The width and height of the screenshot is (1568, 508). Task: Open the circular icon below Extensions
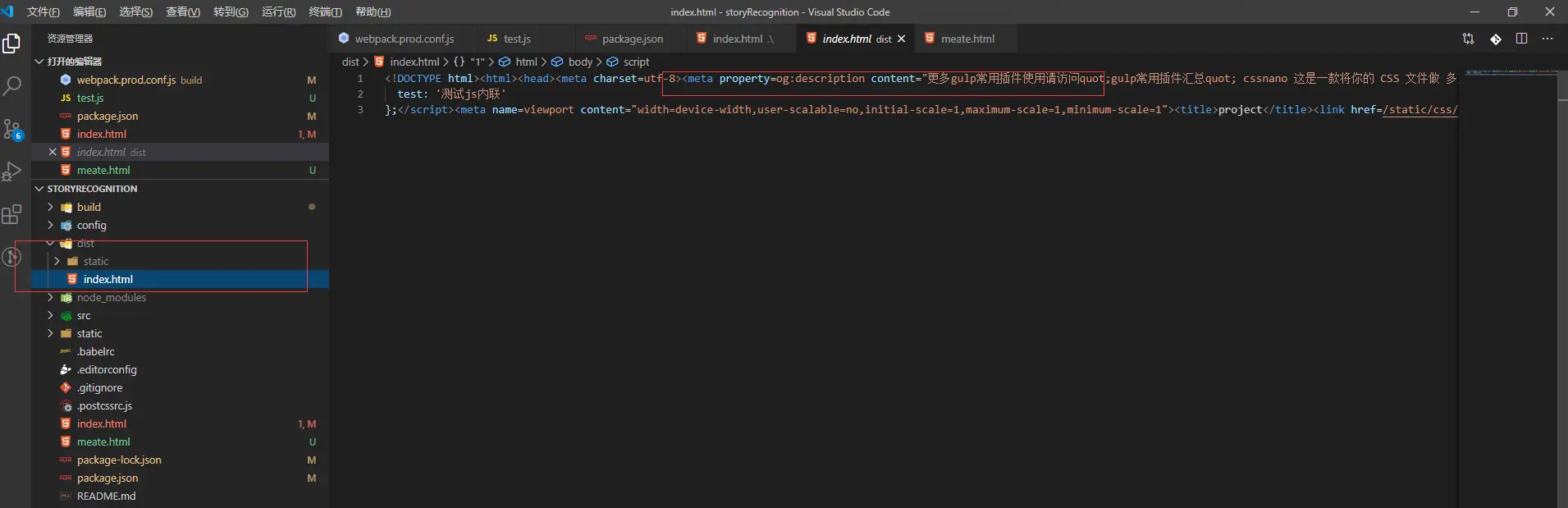(11, 257)
